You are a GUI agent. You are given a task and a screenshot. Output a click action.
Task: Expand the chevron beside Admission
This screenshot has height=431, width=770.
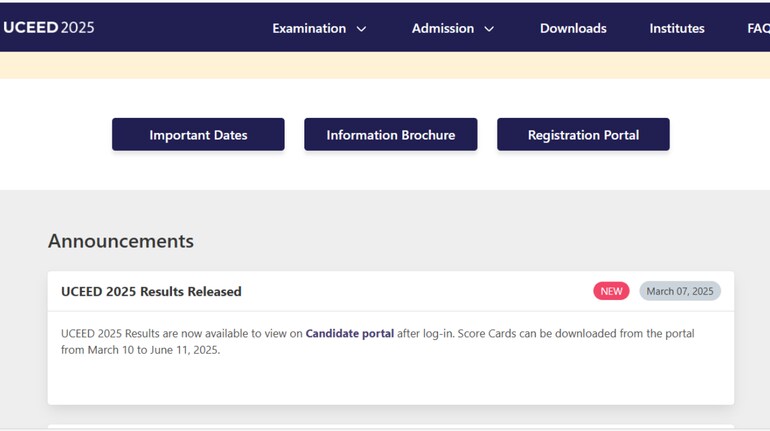[489, 29]
